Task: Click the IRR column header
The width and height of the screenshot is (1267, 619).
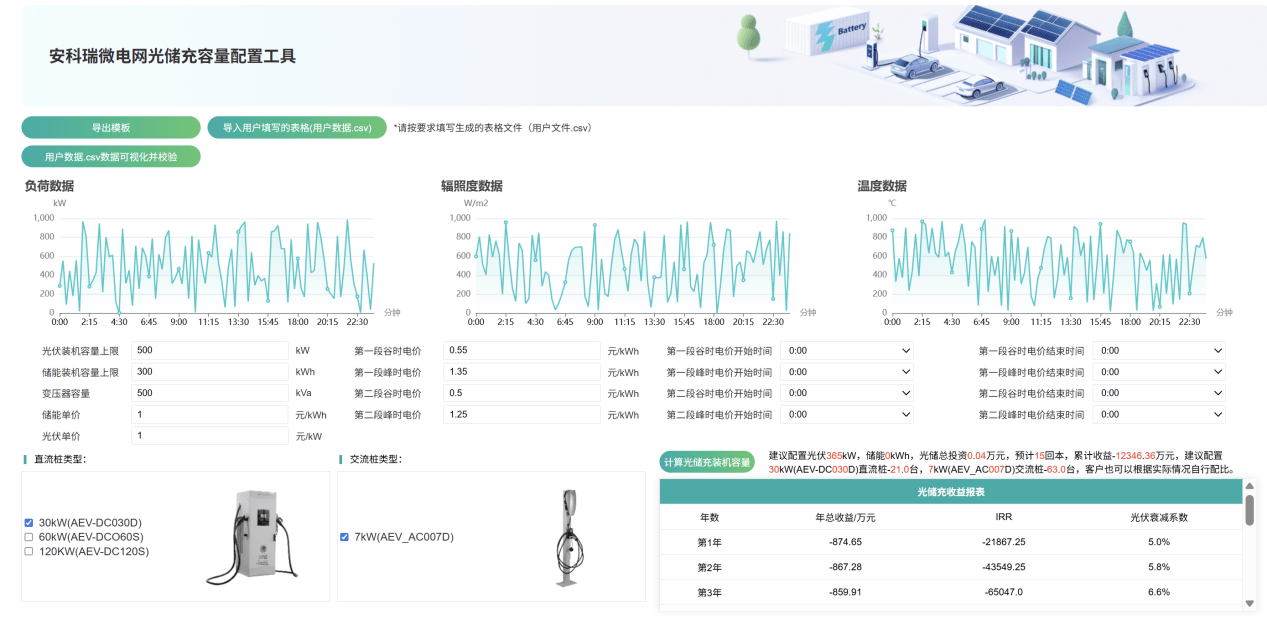Action: click(x=1003, y=518)
